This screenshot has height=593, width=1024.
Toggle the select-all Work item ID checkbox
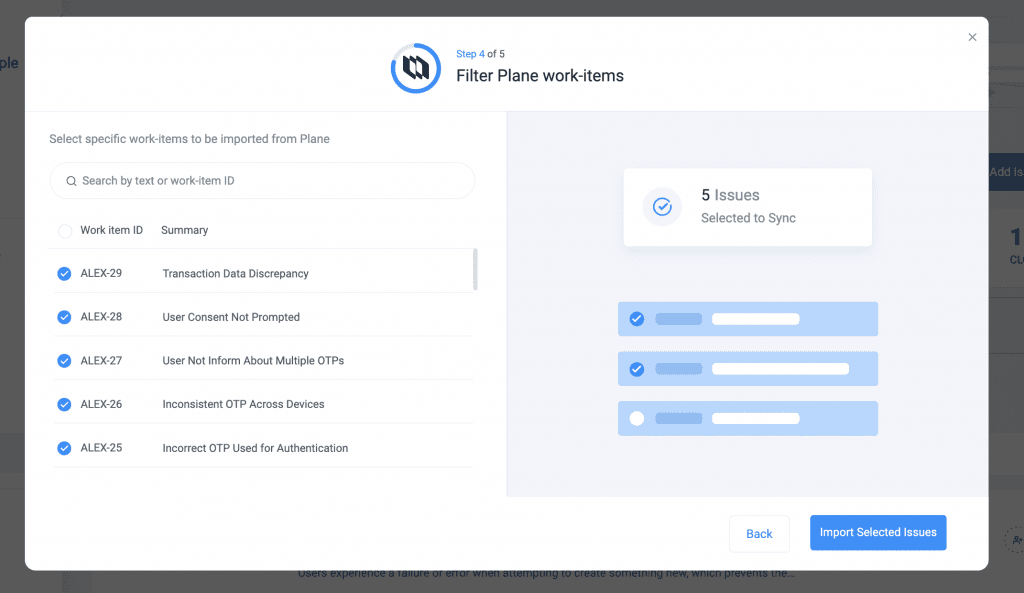click(x=65, y=231)
